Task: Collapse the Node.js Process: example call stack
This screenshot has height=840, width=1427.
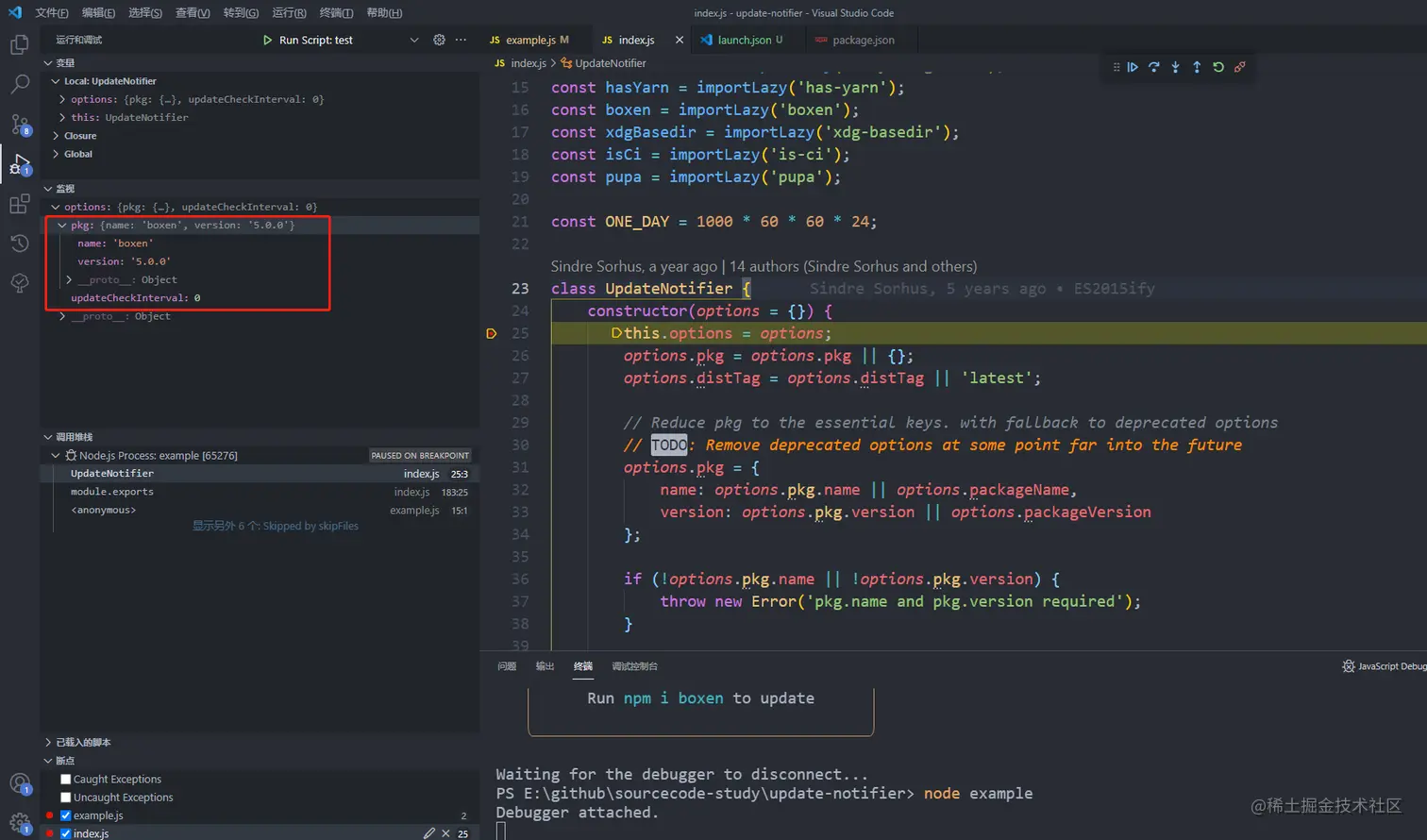Action: [56, 455]
